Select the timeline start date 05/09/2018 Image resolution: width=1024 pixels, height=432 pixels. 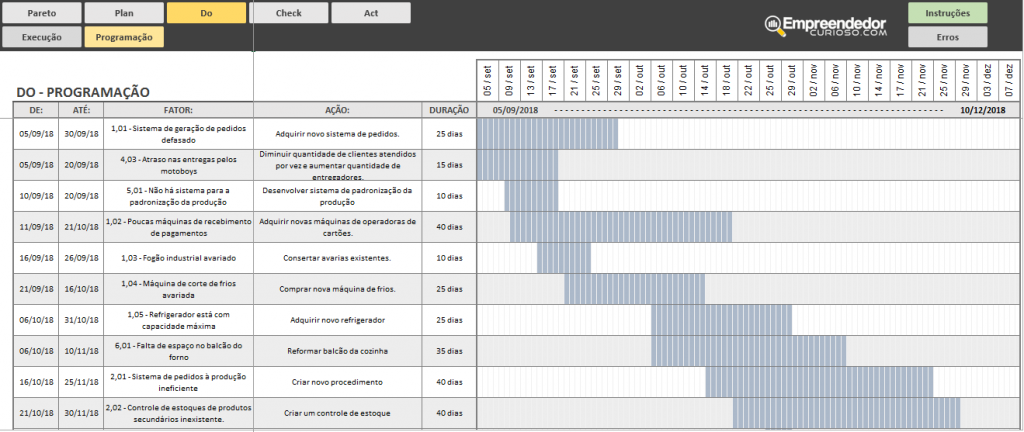(x=515, y=110)
